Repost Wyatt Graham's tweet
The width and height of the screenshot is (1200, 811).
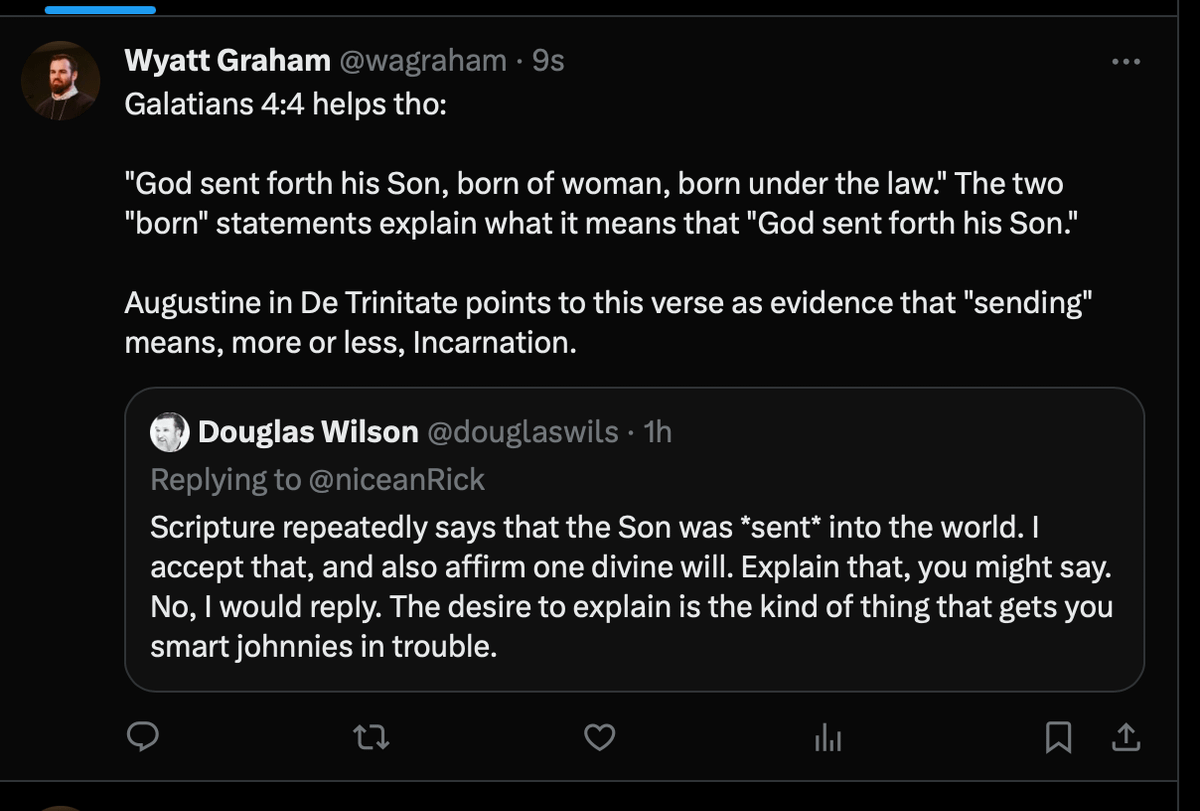(x=371, y=738)
